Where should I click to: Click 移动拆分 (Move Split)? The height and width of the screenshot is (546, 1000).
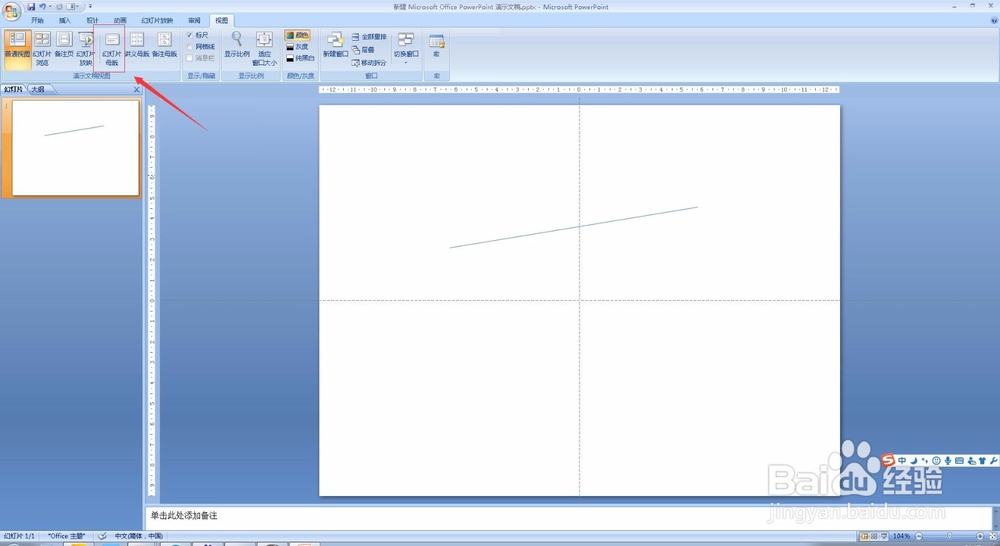369,63
